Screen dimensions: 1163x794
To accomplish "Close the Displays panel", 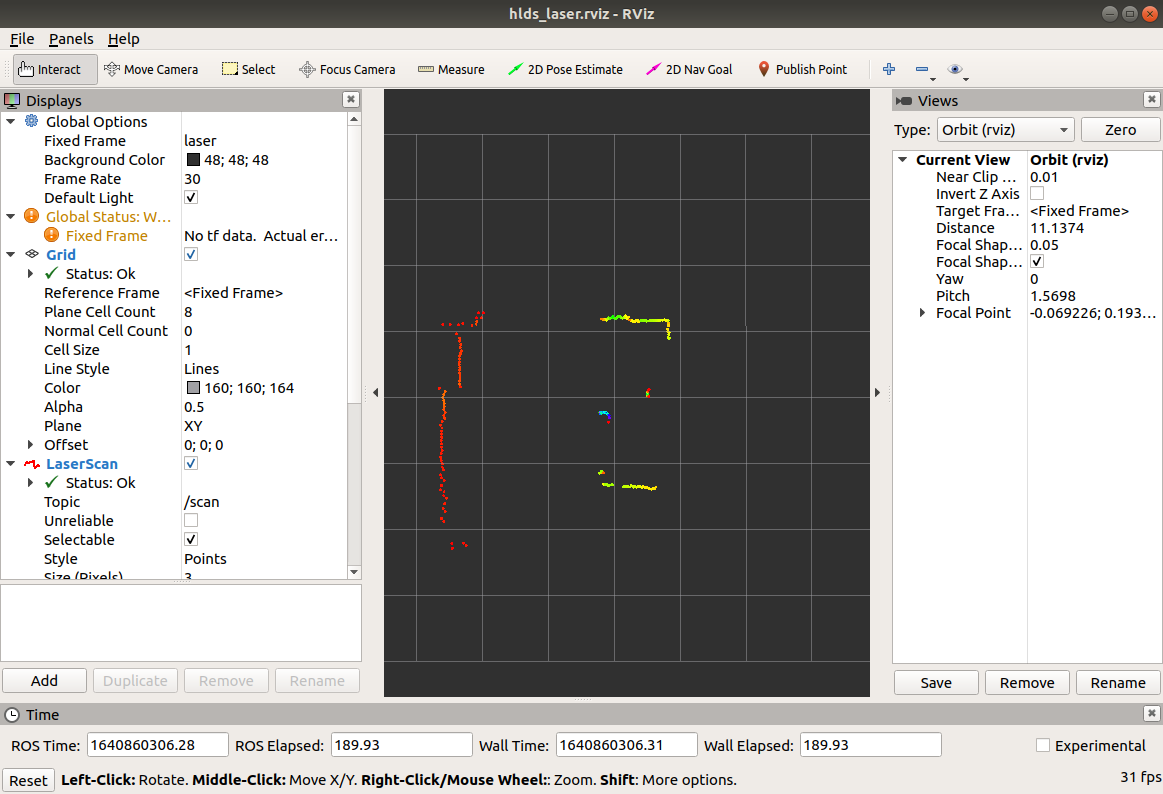I will click(x=351, y=99).
